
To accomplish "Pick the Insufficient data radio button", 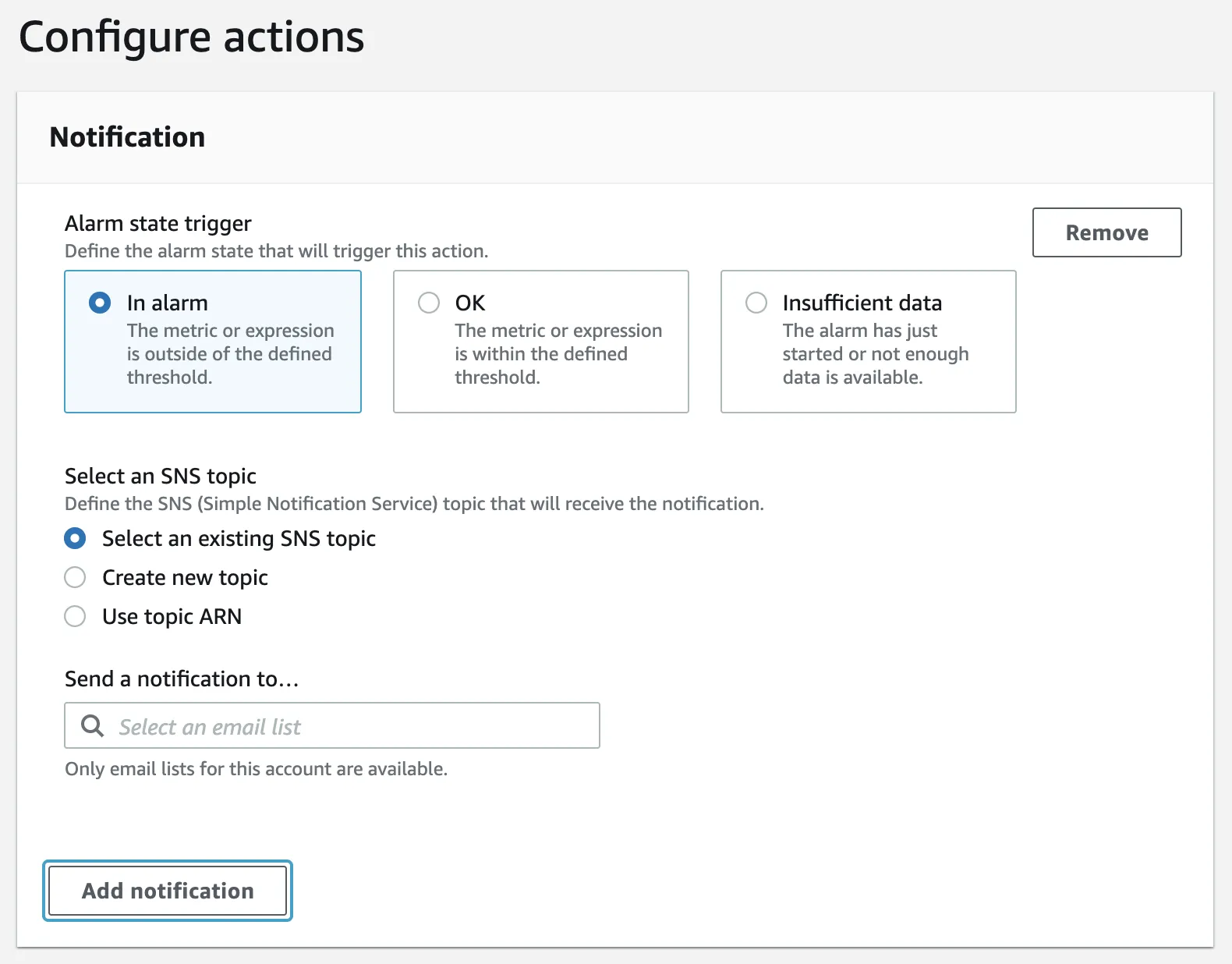I will coord(756,303).
